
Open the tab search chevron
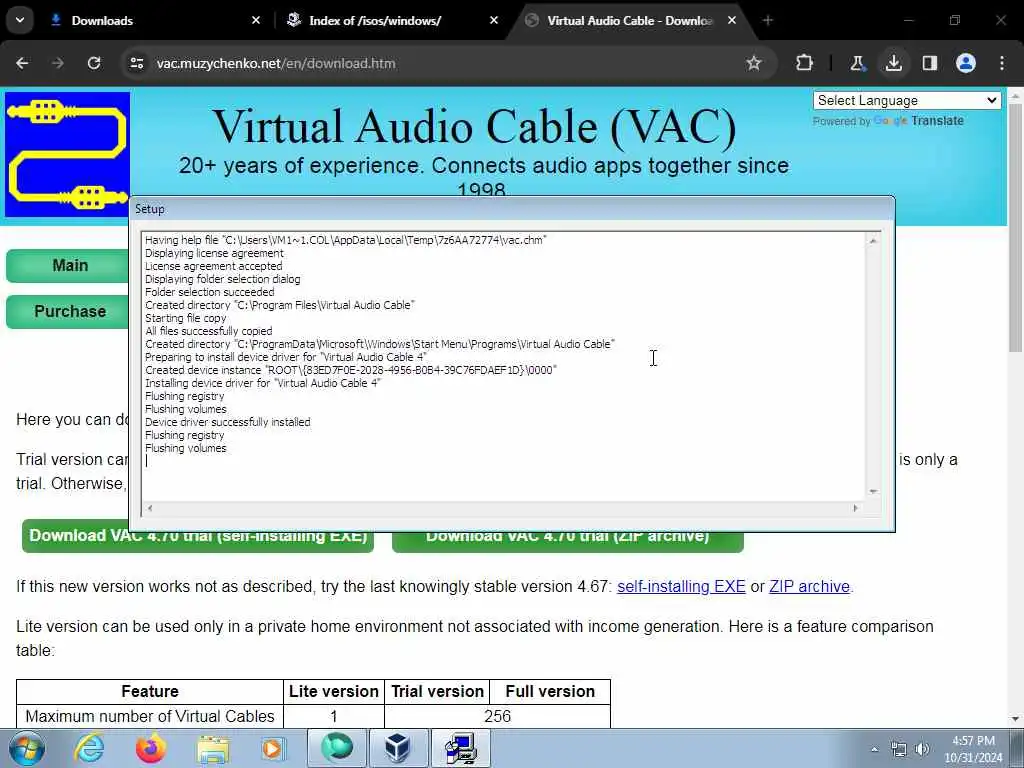click(x=20, y=20)
